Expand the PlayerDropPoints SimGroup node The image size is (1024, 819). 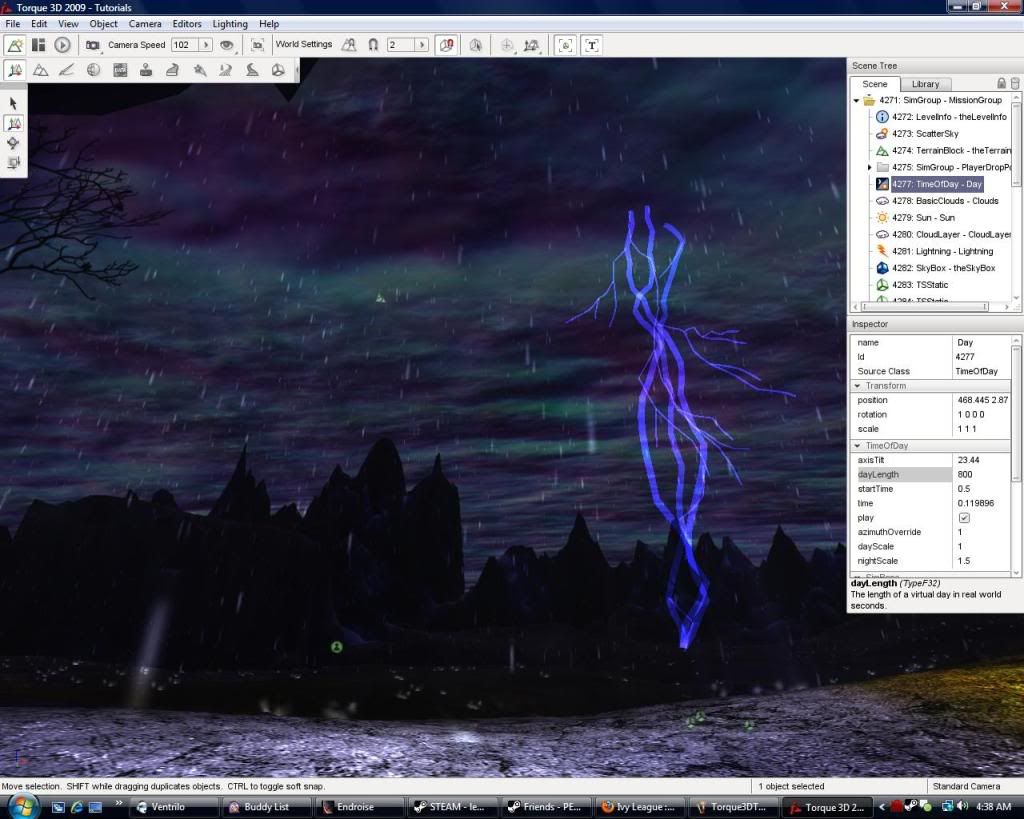[x=869, y=167]
